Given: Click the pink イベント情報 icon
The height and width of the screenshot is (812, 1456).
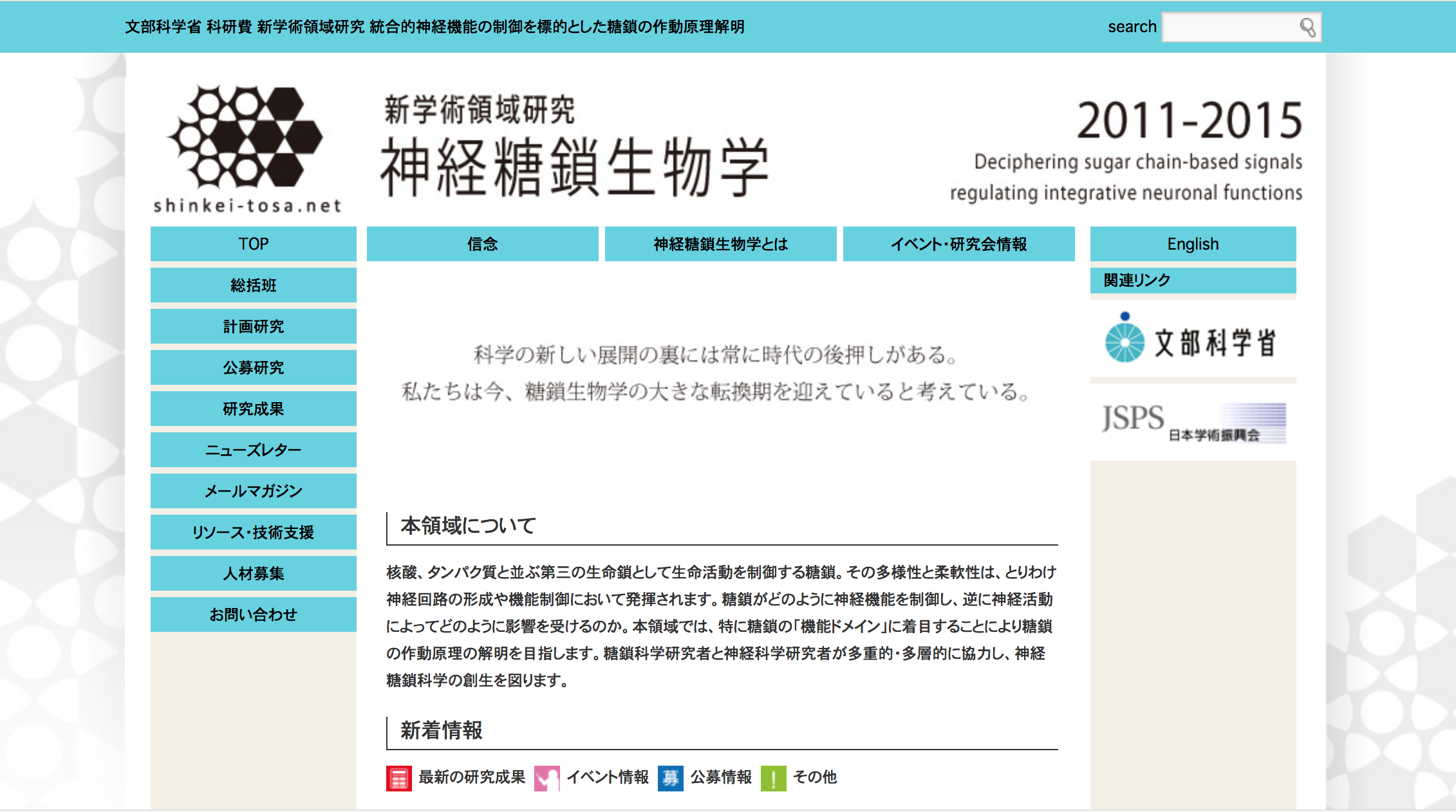Looking at the screenshot, I should pyautogui.click(x=546, y=778).
